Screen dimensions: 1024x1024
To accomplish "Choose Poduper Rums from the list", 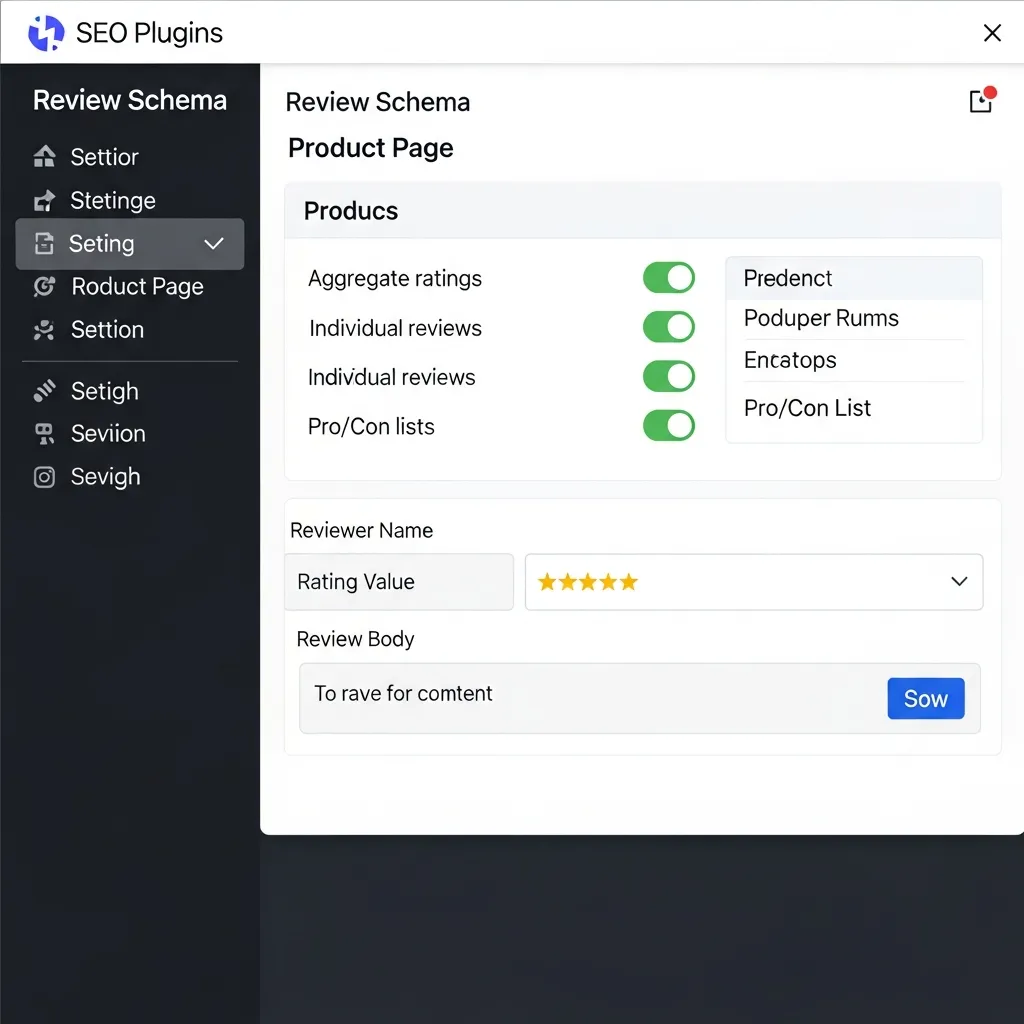I will (820, 318).
